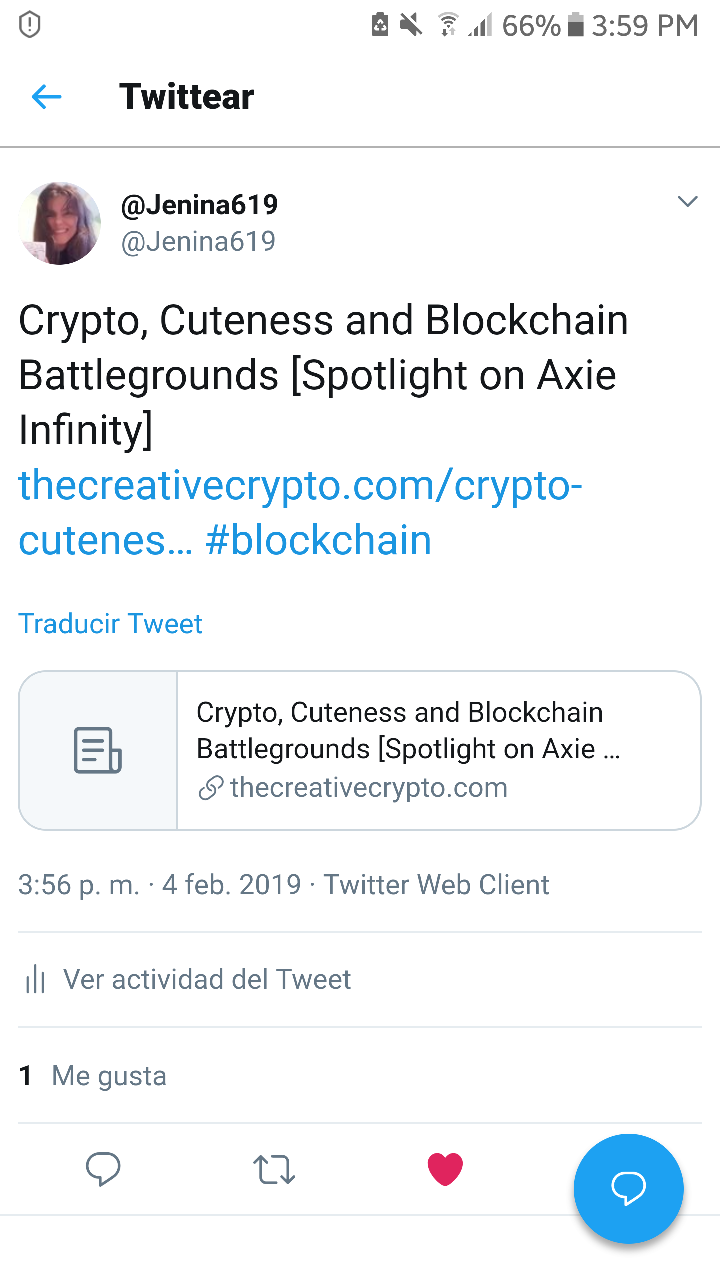This screenshot has width=720, height=1280.
Task: Tap the blue floating reply button
Action: pyautogui.click(x=628, y=1188)
